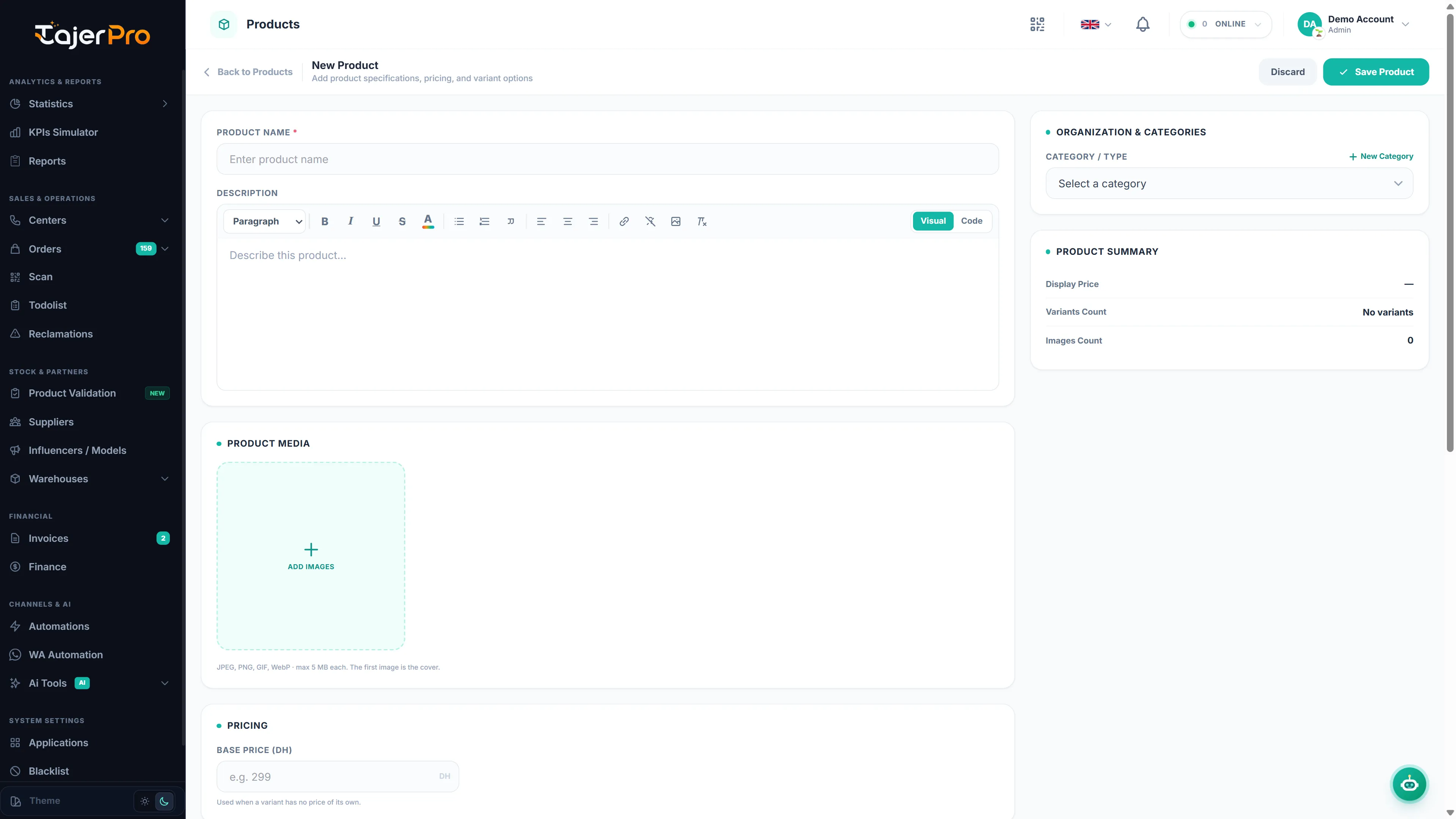Viewport: 1456px width, 819px height.
Task: Switch theme to dark mode
Action: coord(165,801)
